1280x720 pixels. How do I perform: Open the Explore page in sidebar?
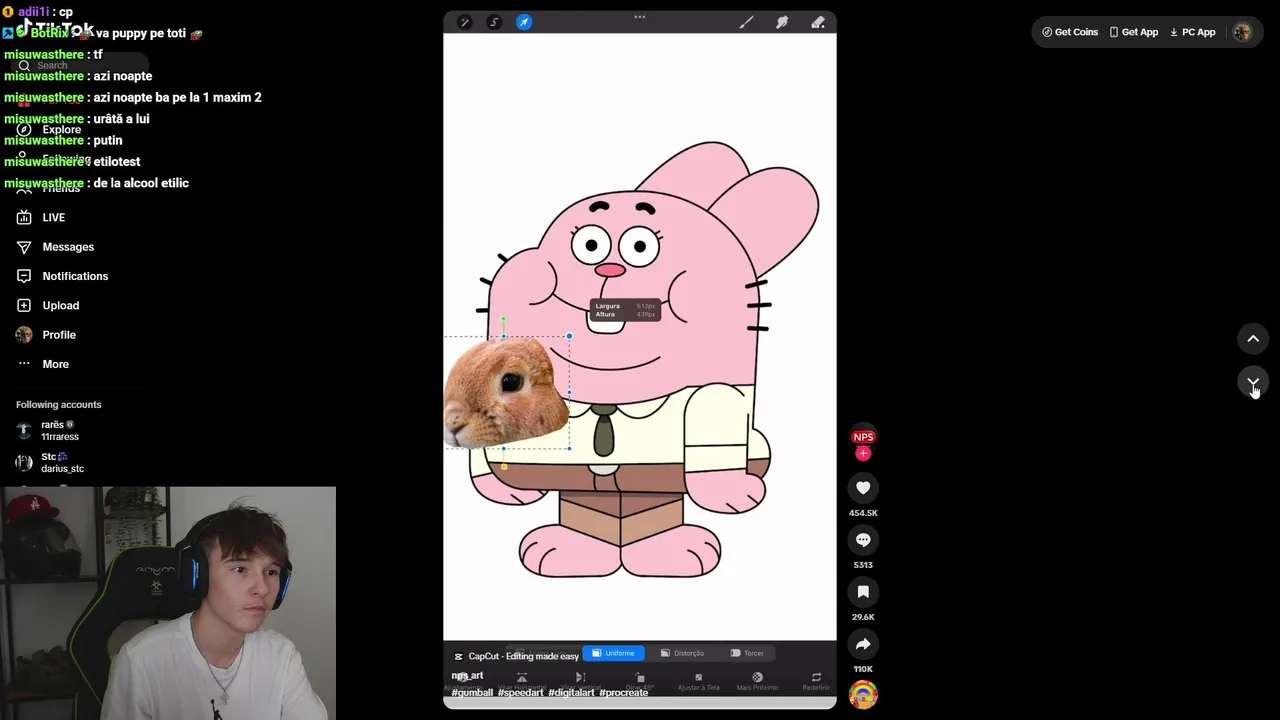[x=48, y=129]
